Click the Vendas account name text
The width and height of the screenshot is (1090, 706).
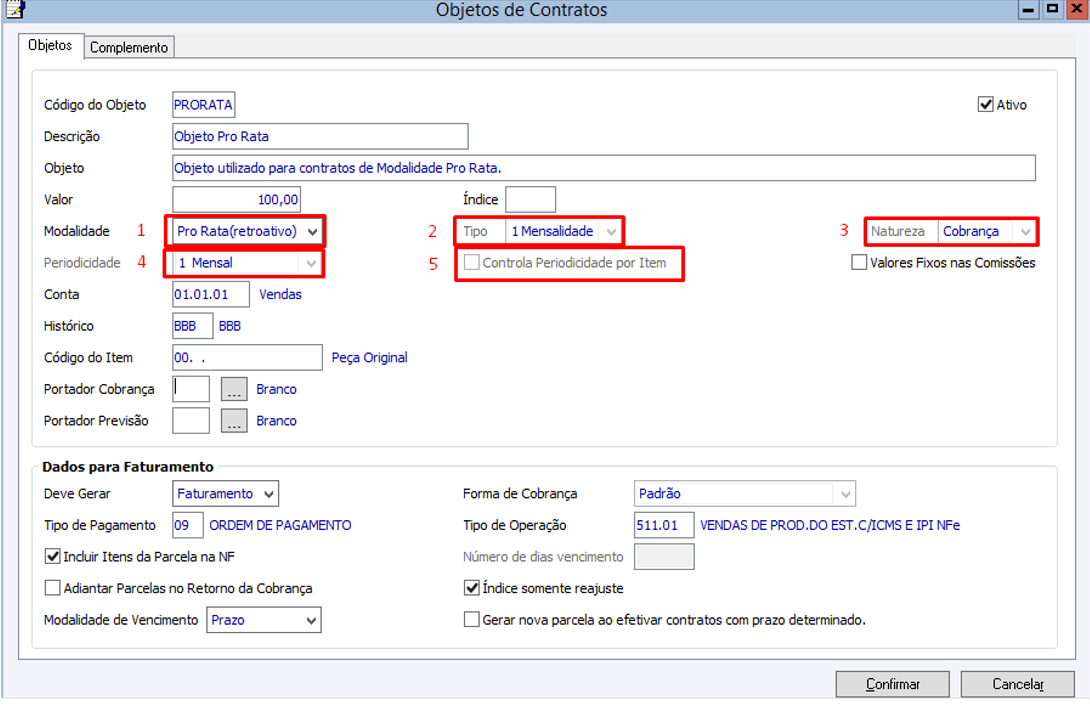(280, 295)
